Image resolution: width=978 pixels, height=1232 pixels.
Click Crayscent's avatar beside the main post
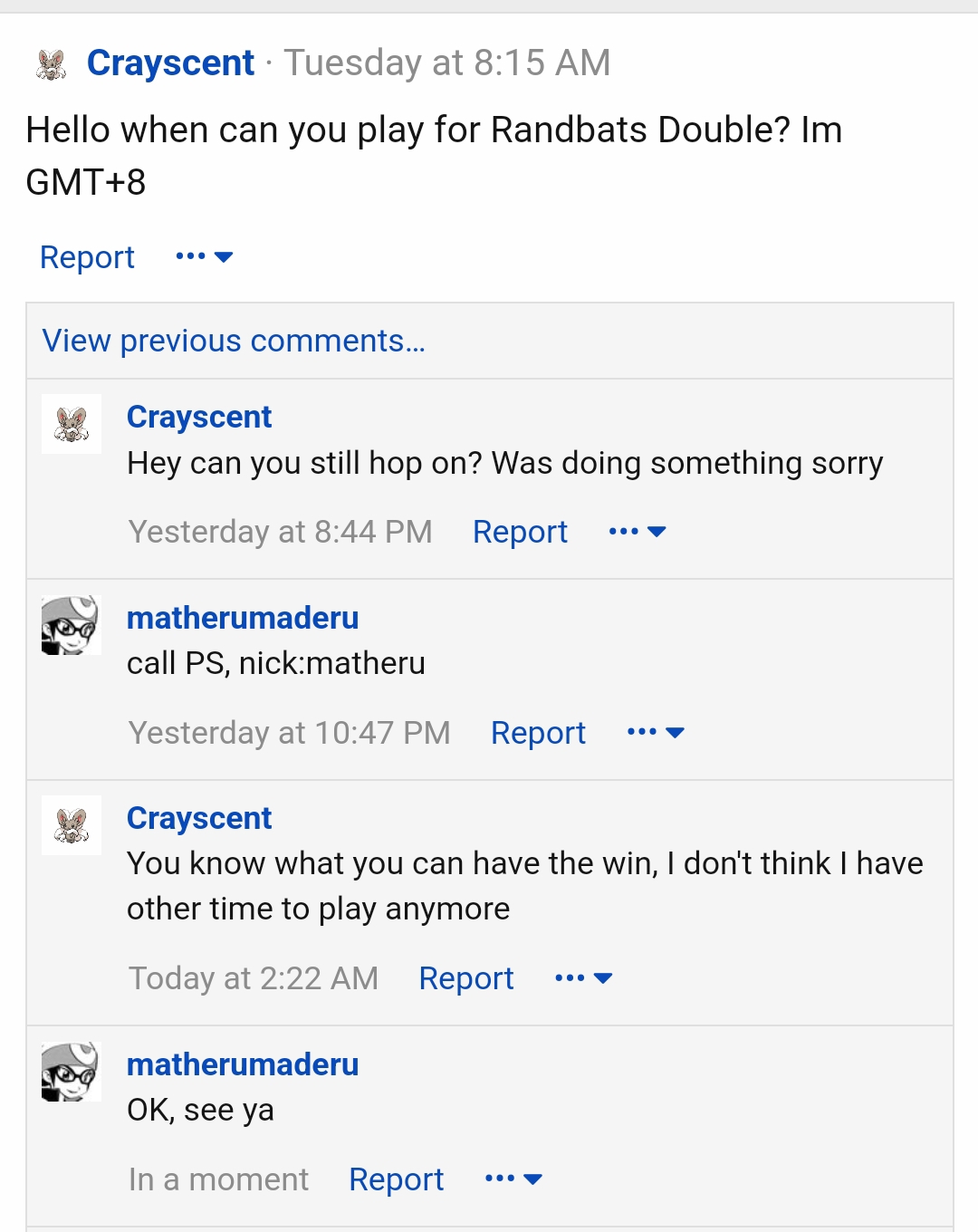click(x=52, y=64)
